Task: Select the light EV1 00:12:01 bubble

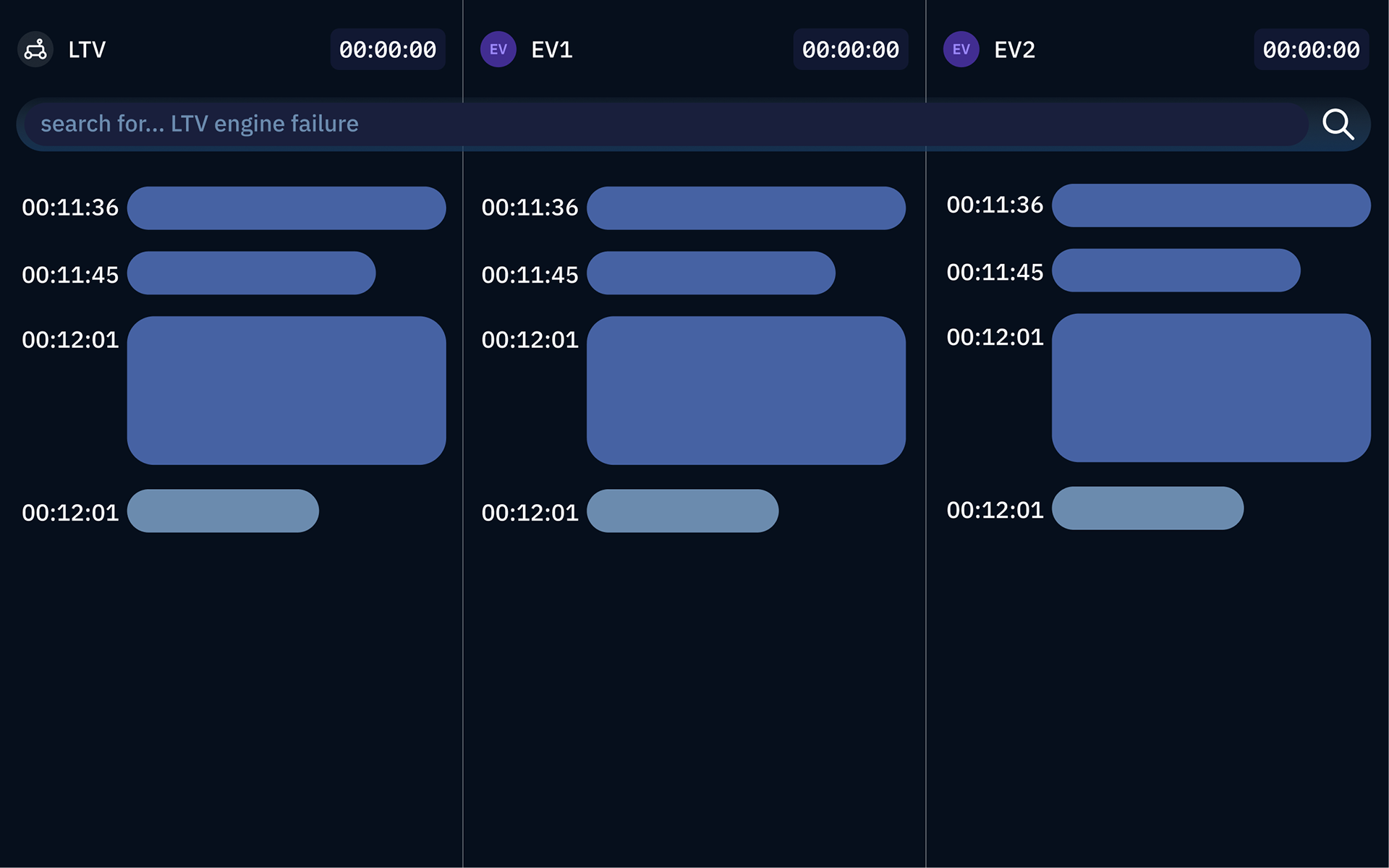Action: point(683,511)
